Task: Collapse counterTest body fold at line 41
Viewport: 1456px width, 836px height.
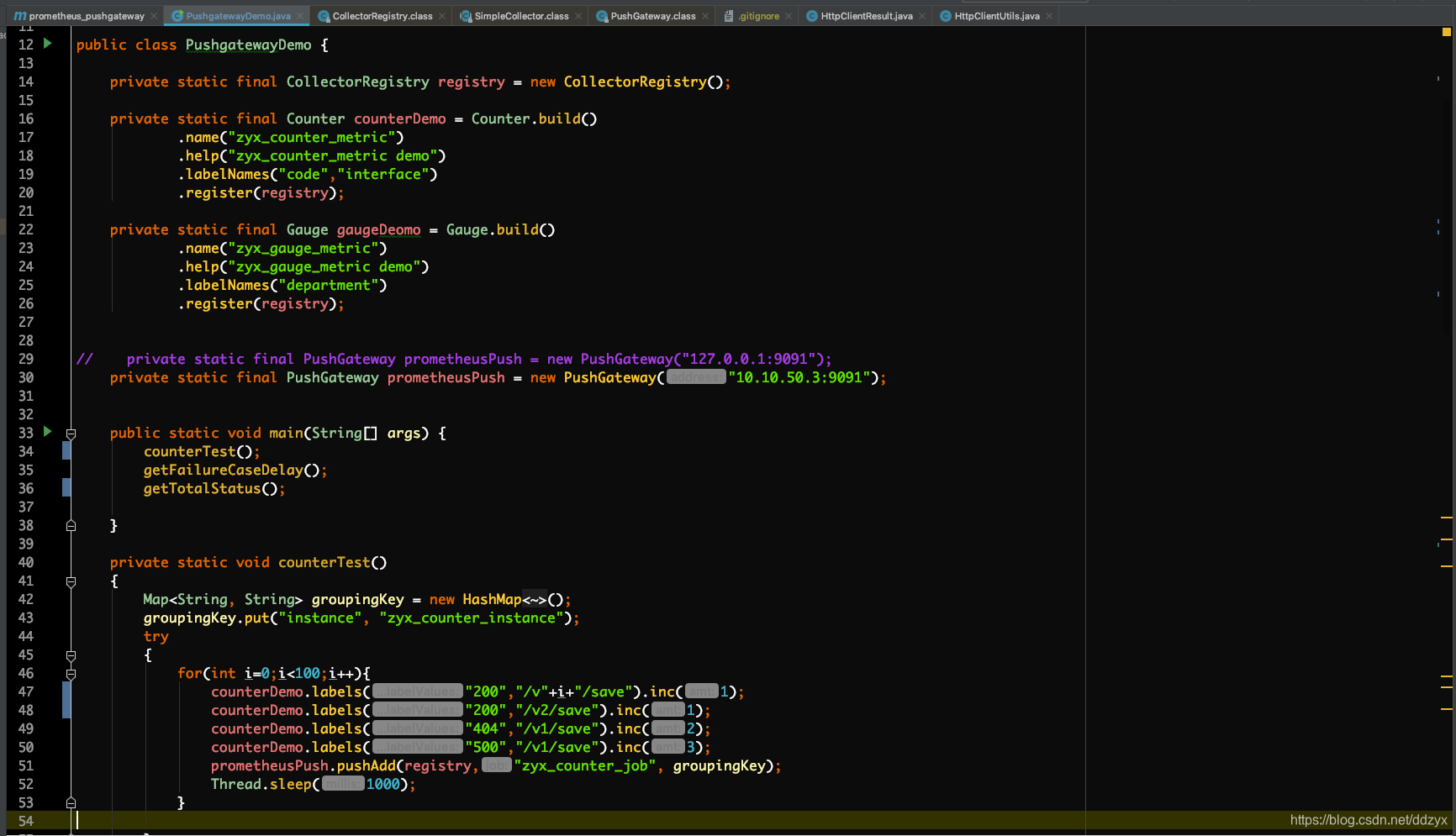Action: (x=71, y=581)
